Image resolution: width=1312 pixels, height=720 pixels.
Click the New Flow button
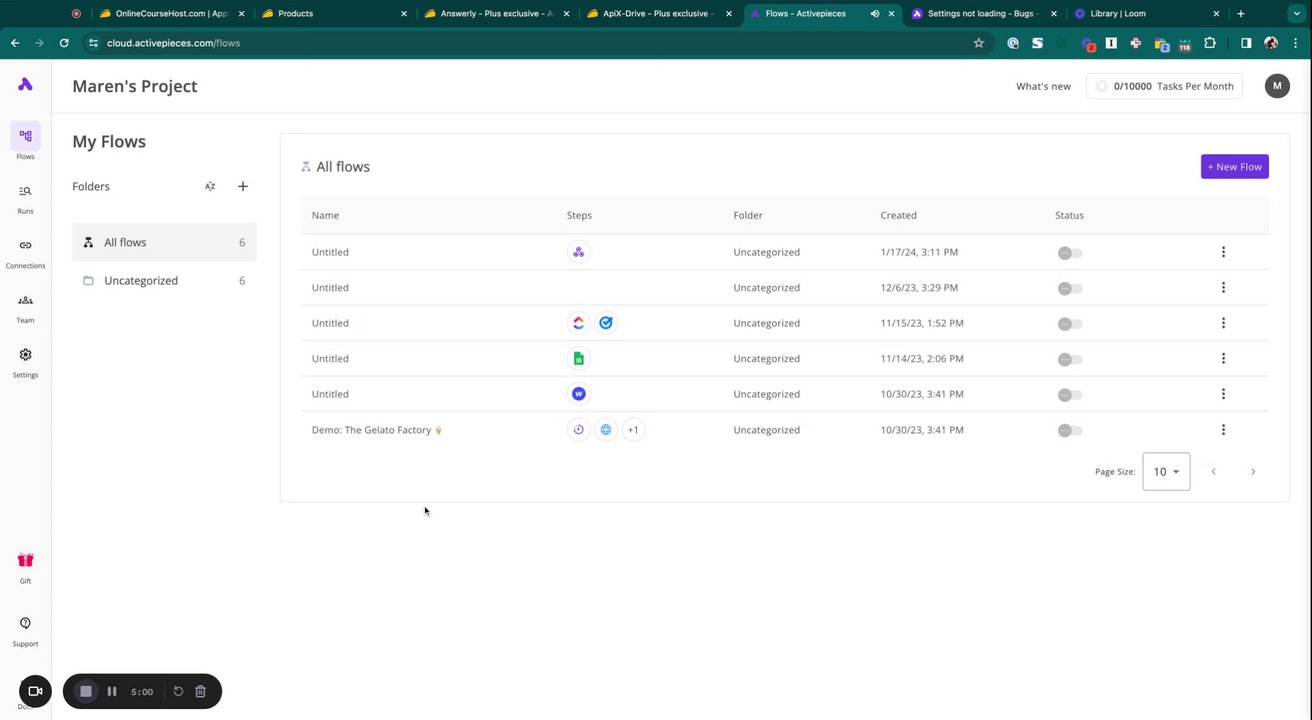(1234, 167)
